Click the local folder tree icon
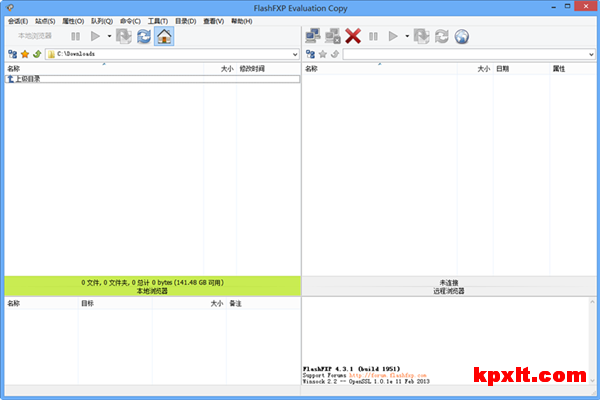 pyautogui.click(x=11, y=54)
